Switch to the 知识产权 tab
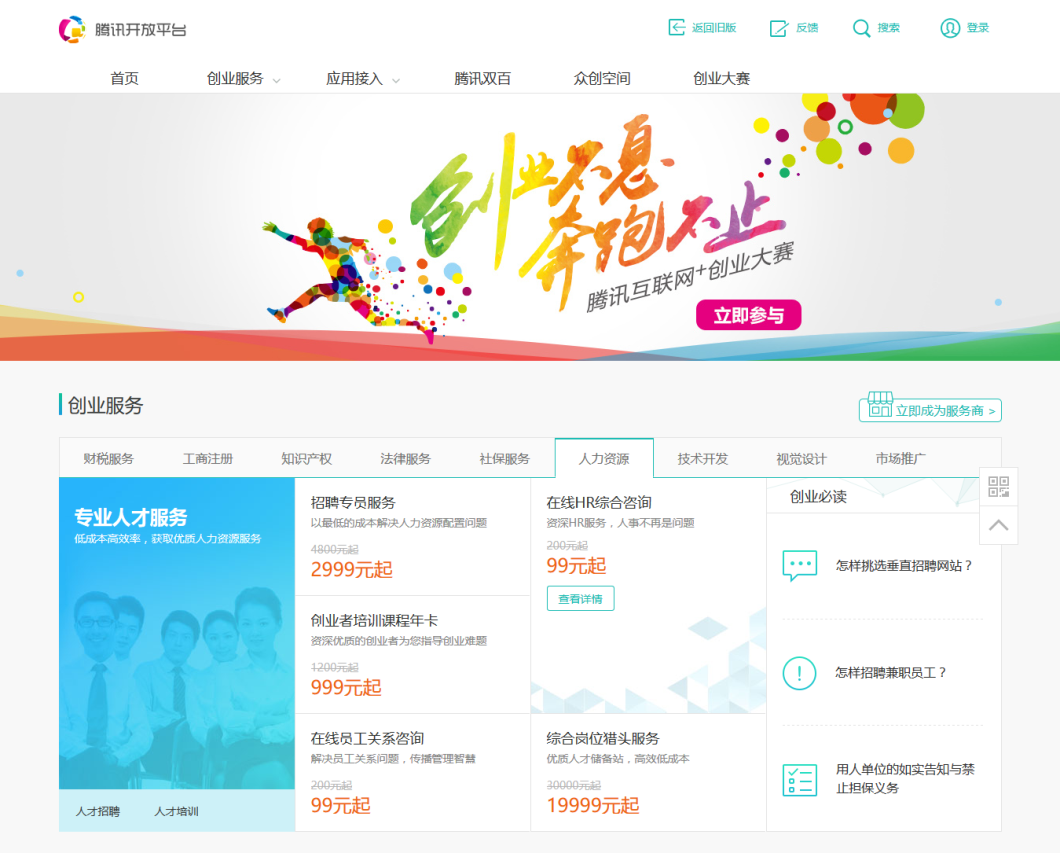The image size is (1060, 853). coord(306,459)
